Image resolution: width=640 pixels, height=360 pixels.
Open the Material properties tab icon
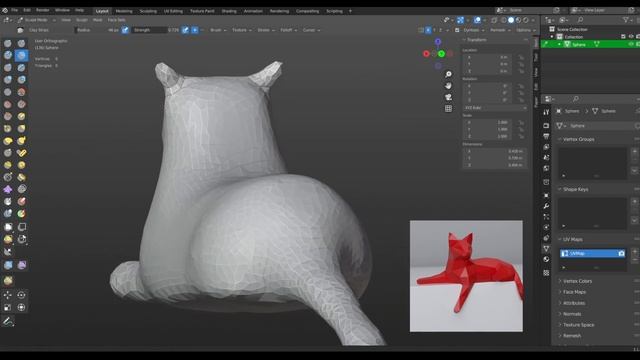pos(546,259)
